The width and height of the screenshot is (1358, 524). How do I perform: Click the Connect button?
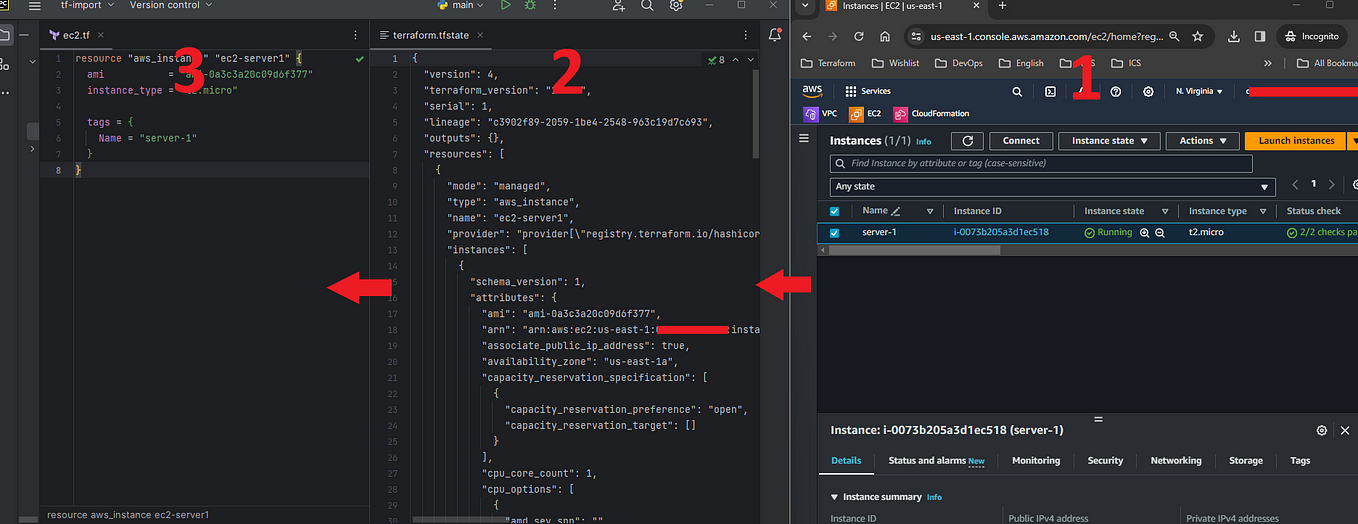coord(1021,141)
